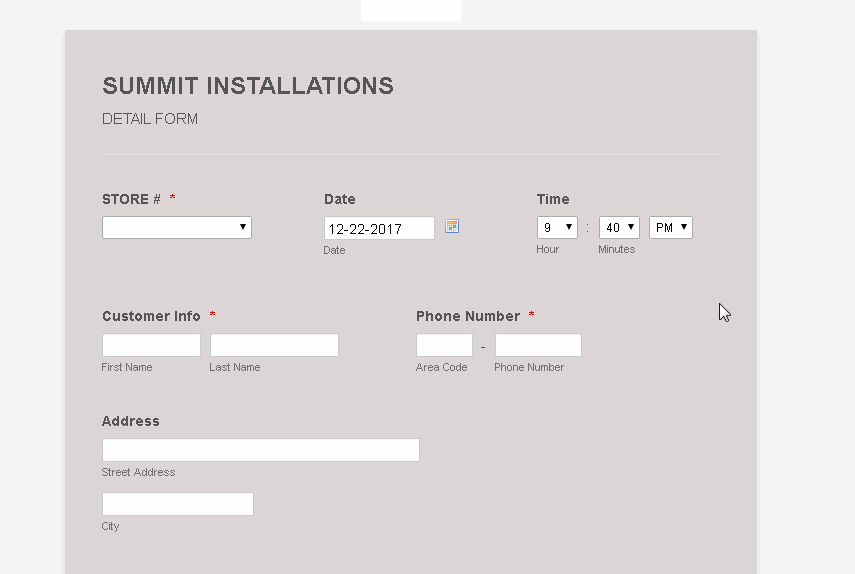Screen dimensions: 855x574
Task: Click the STORE # label
Action: [x=131, y=199]
